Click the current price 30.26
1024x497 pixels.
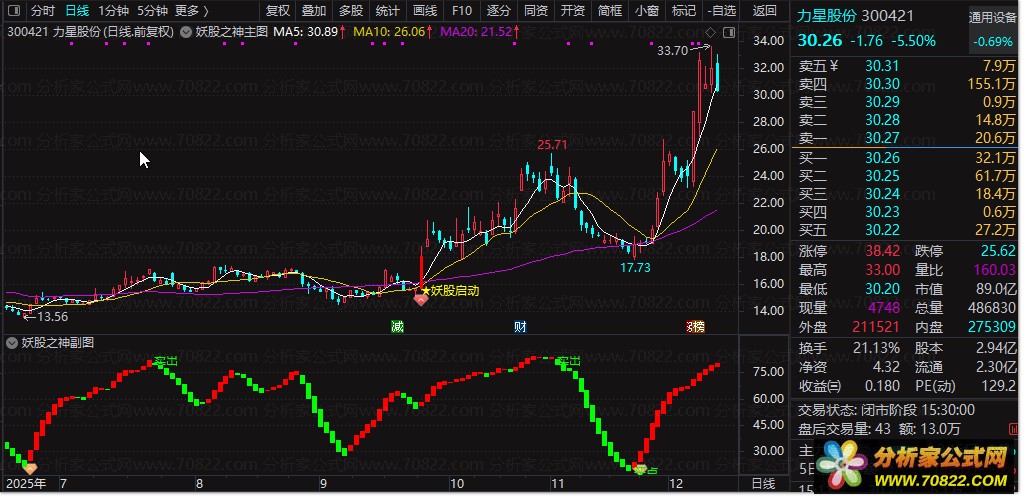[819, 41]
